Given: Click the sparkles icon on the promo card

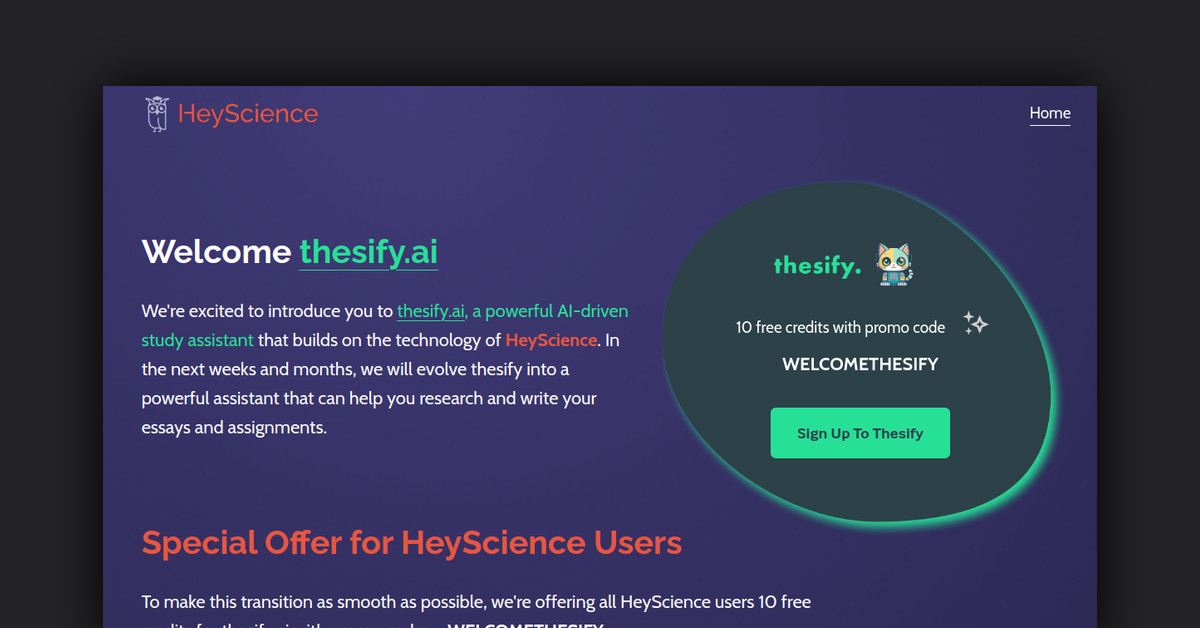Looking at the screenshot, I should coord(975,323).
